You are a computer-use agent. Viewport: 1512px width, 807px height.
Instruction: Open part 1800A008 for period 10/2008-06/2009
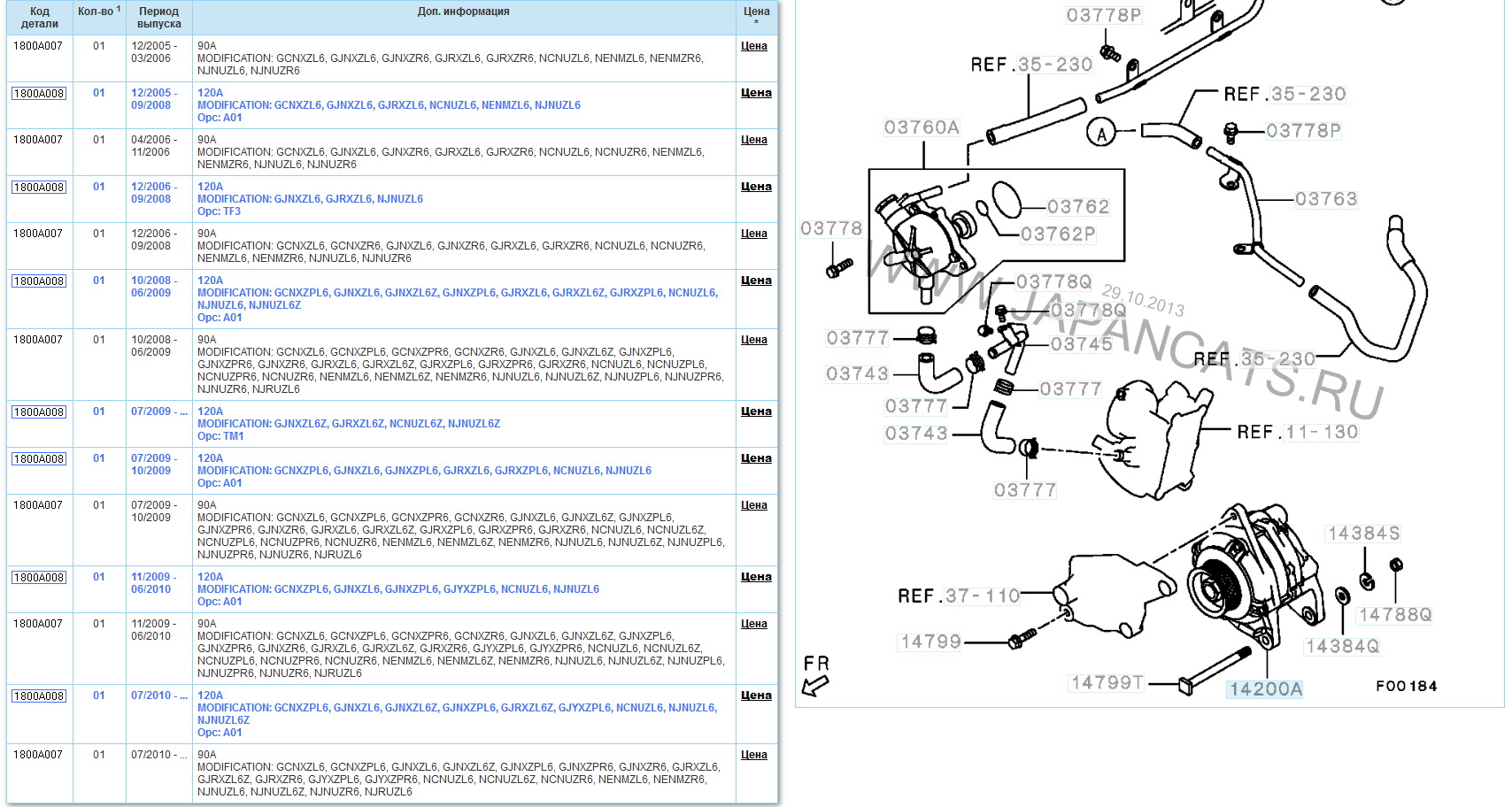[x=39, y=281]
